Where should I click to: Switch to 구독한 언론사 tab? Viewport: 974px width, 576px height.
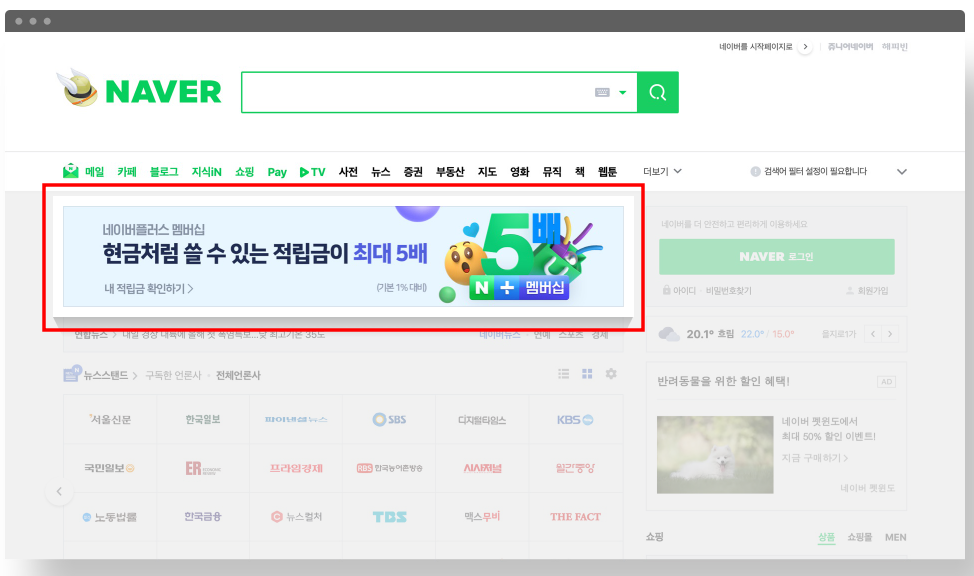point(173,375)
